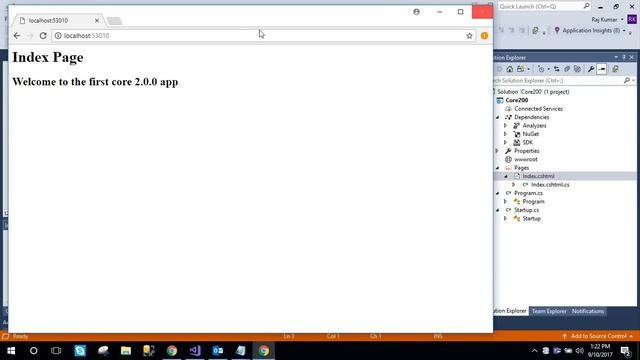Collapse the Dependencies node
The height and width of the screenshot is (360, 640).
point(498,118)
